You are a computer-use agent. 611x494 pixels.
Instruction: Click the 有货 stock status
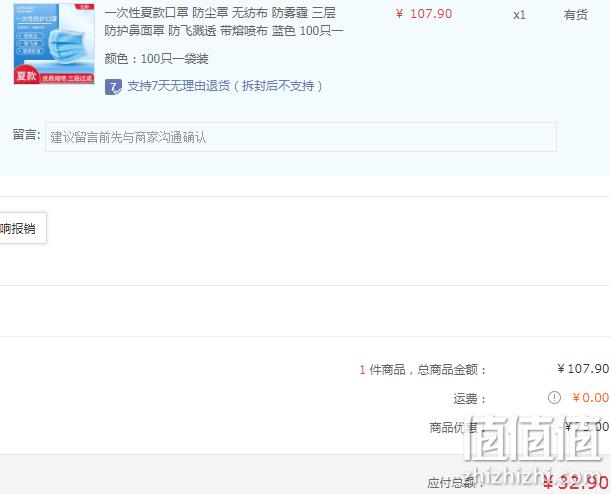pos(576,15)
